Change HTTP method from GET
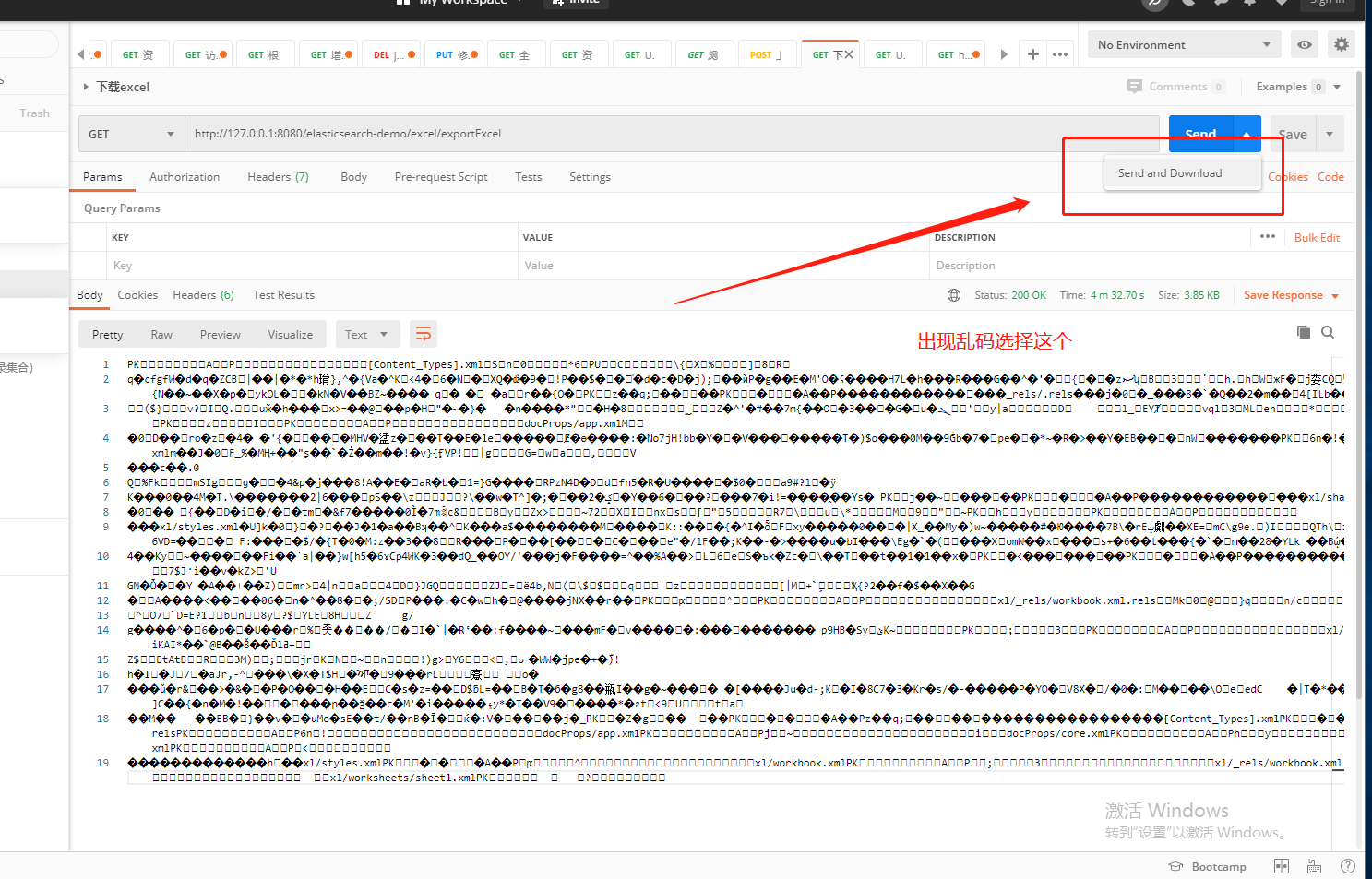1372x879 pixels. tap(132, 134)
